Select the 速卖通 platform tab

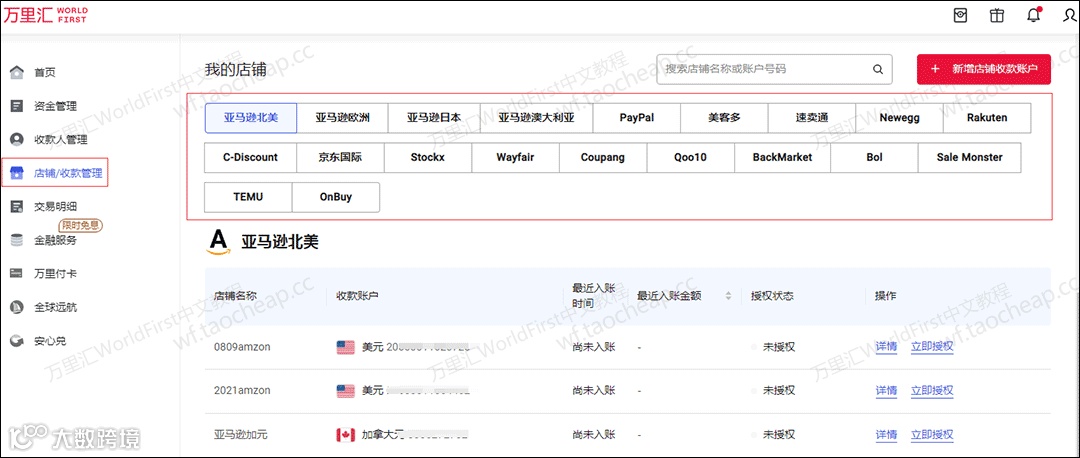(811, 118)
